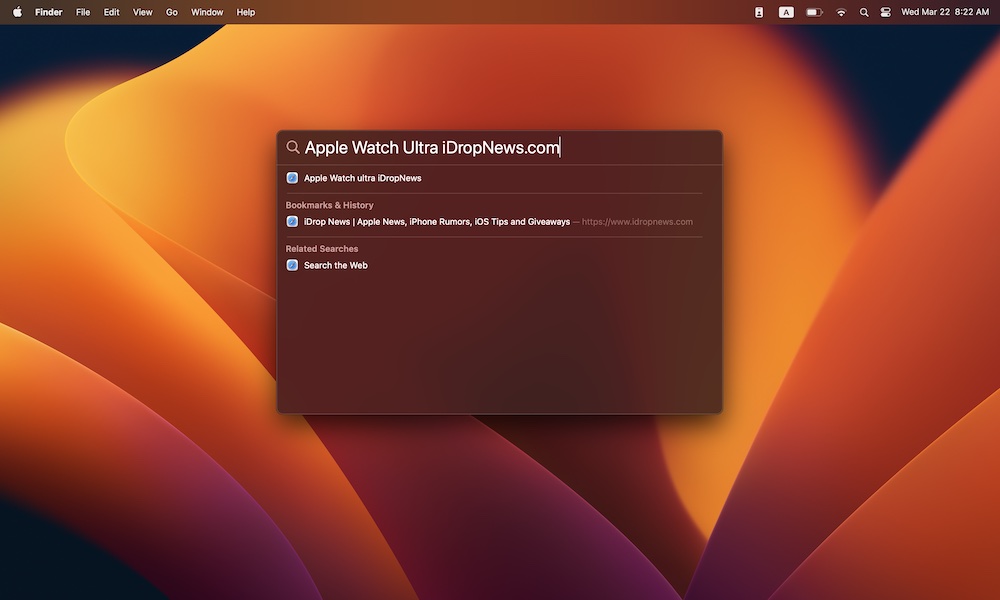The image size is (1000, 600).
Task: Click the Bookmarks & History heading
Action: [329, 205]
